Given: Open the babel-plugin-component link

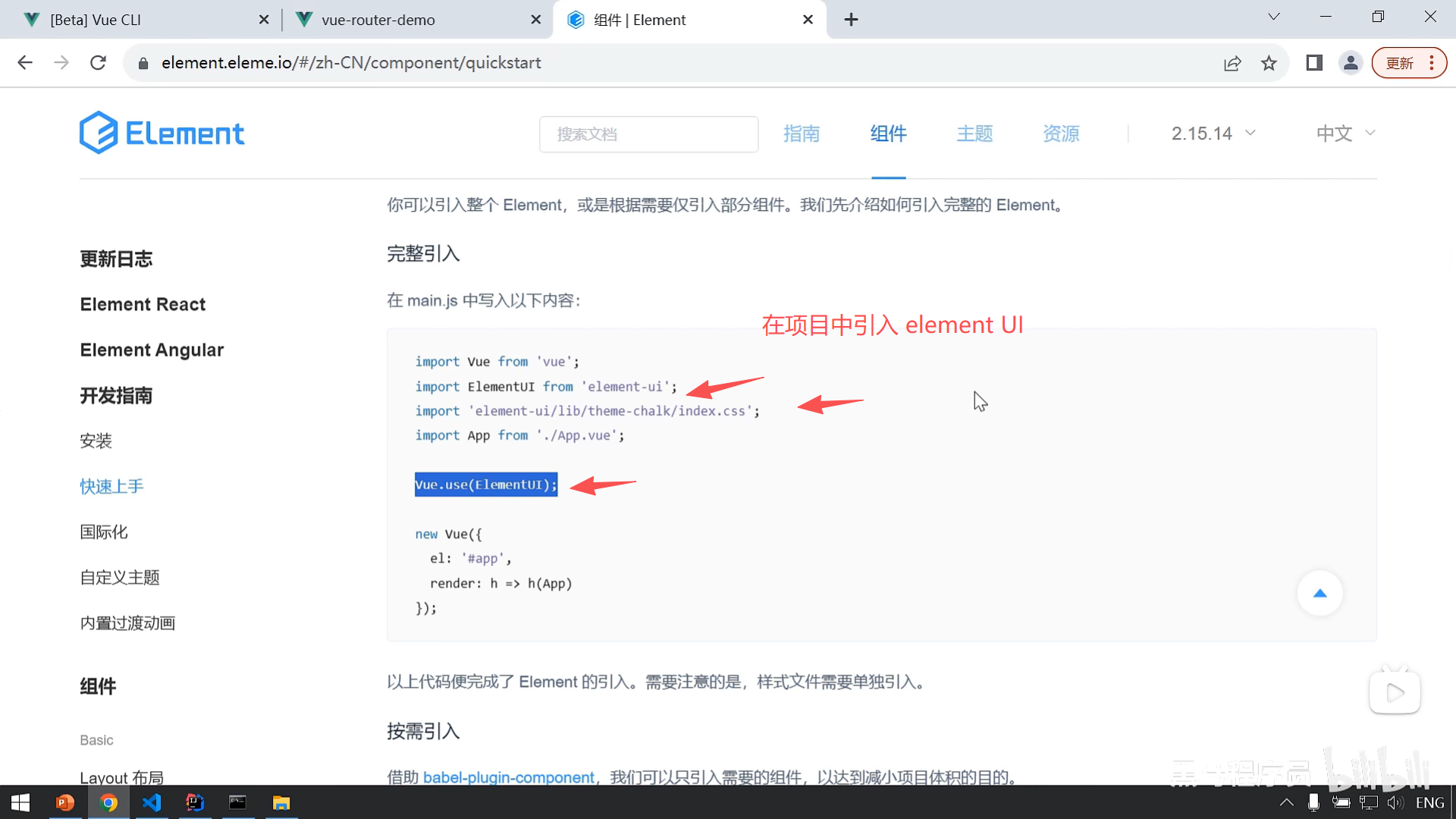Looking at the screenshot, I should pos(508,777).
